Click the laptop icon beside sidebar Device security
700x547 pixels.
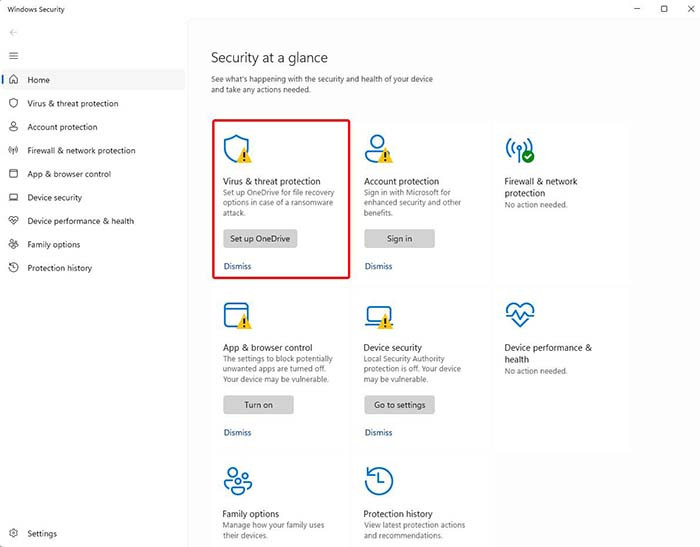click(14, 197)
